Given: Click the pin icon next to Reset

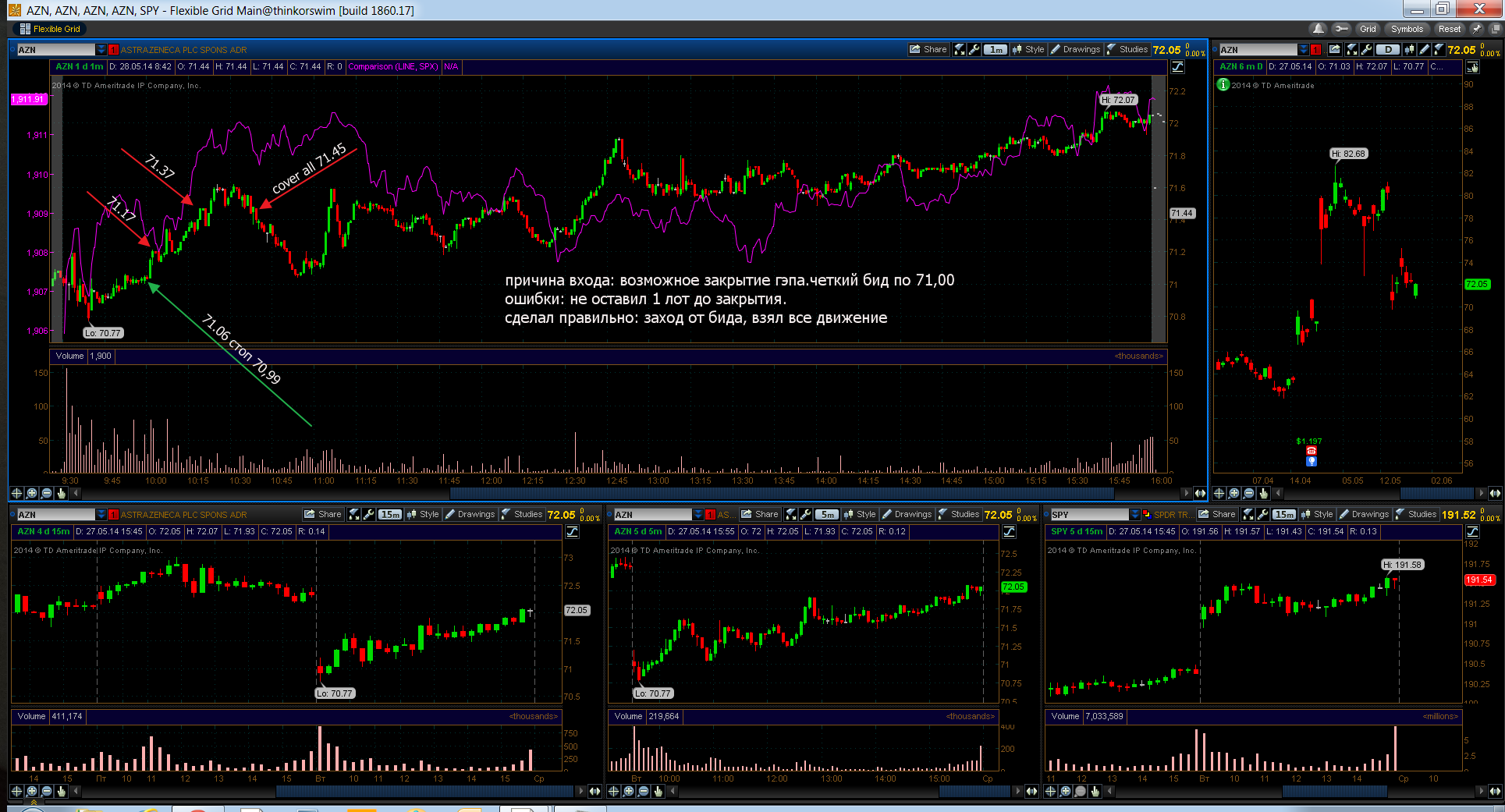Looking at the screenshot, I should point(1477,29).
